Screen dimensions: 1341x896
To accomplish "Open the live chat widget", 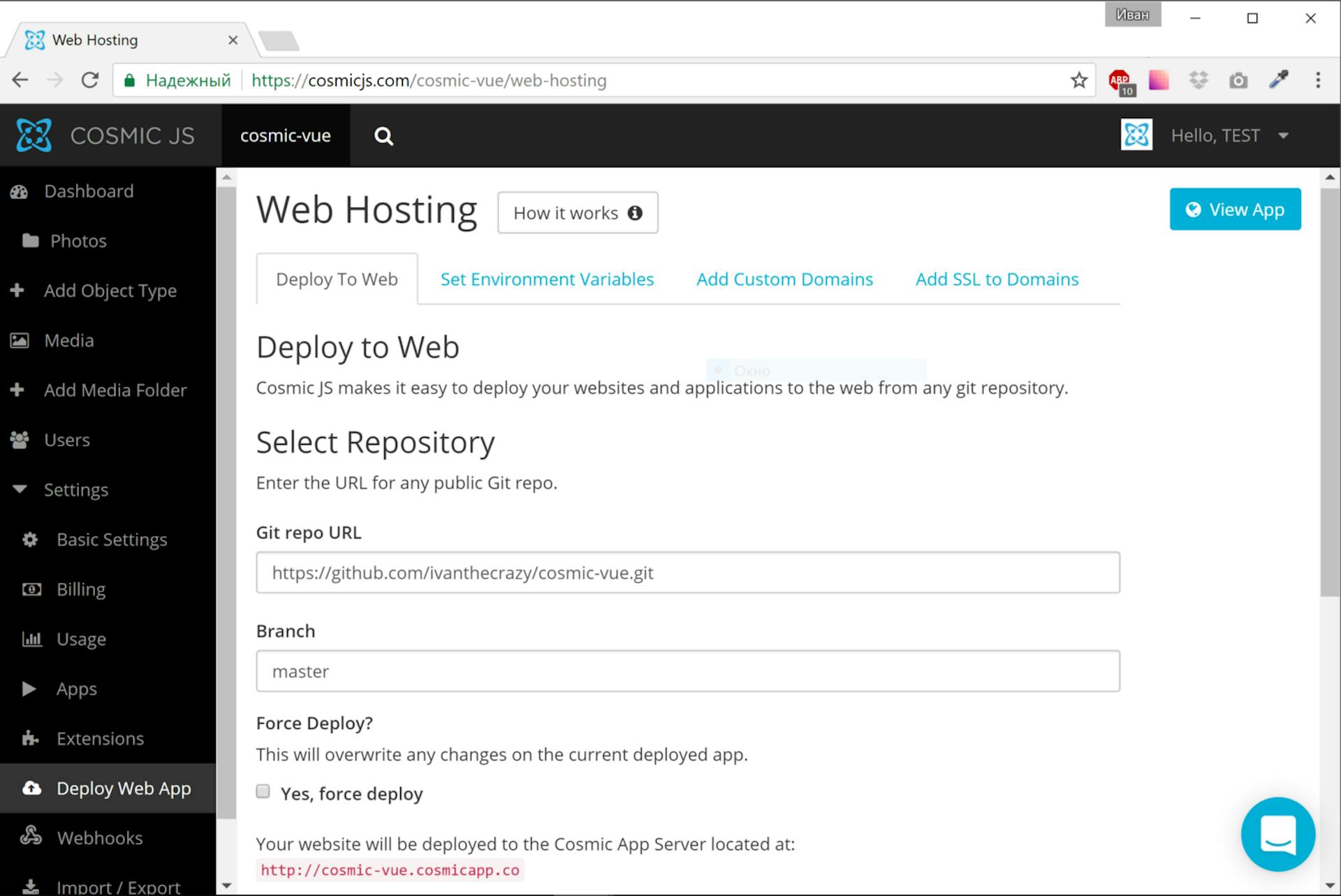I will click(x=1278, y=835).
